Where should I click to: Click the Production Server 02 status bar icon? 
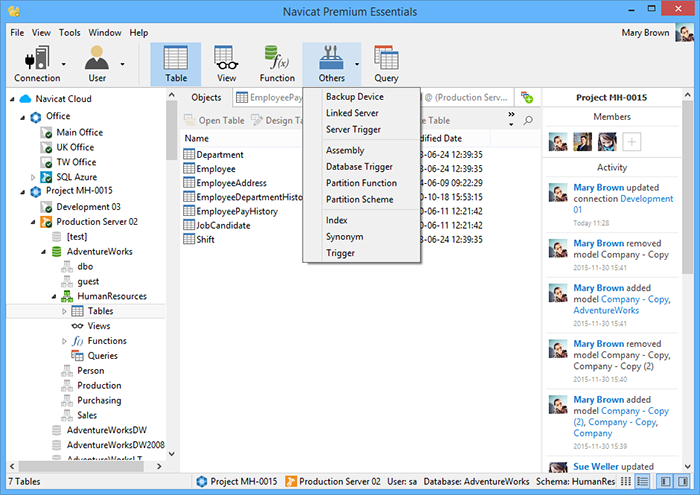pos(291,481)
